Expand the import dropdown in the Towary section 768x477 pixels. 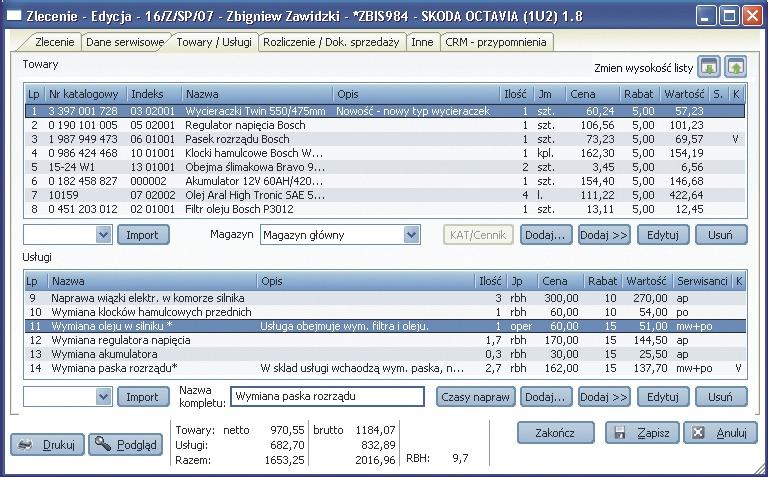point(103,235)
